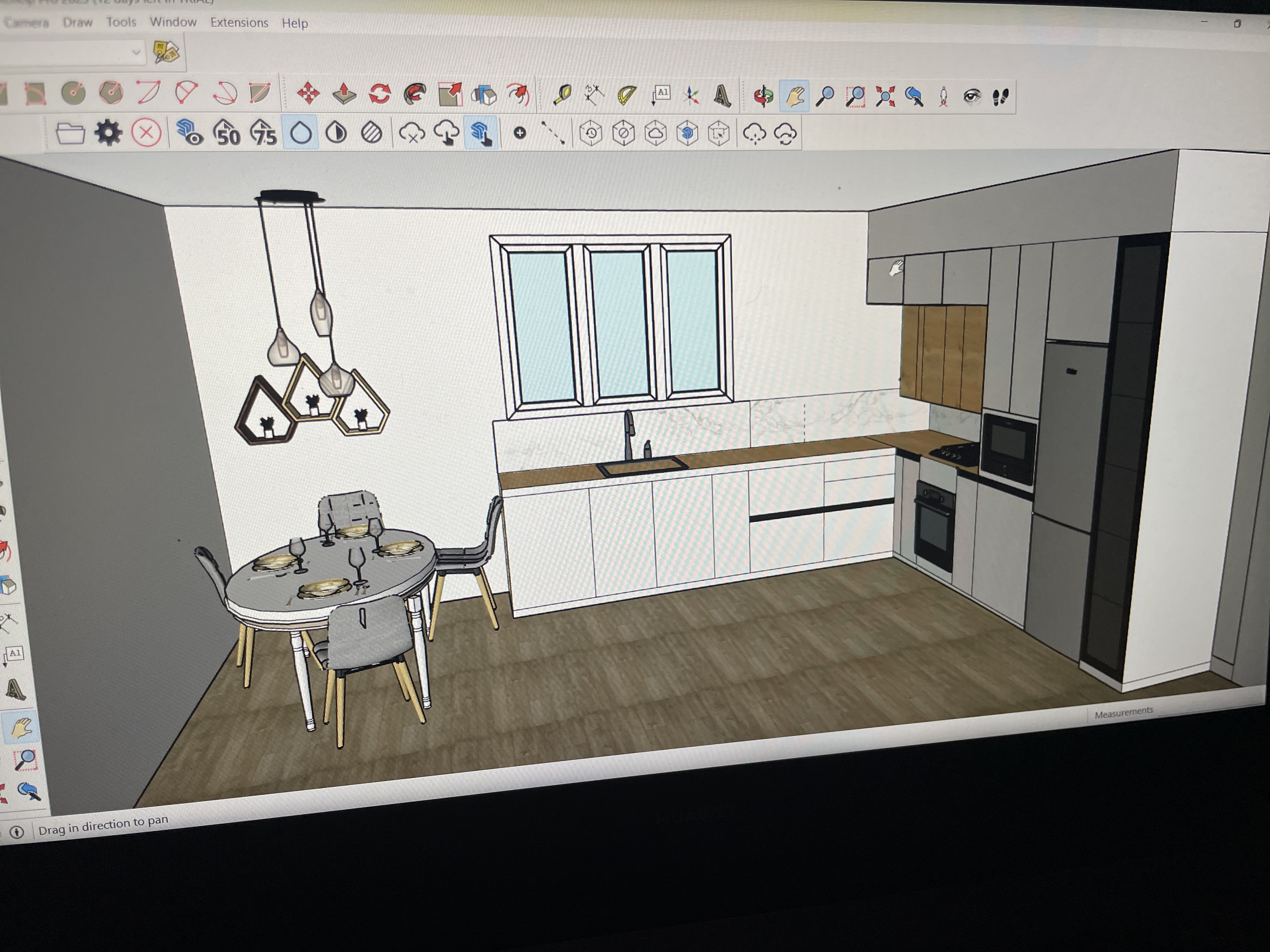Select the Tape Measure tool
The width and height of the screenshot is (1270, 952).
[562, 95]
